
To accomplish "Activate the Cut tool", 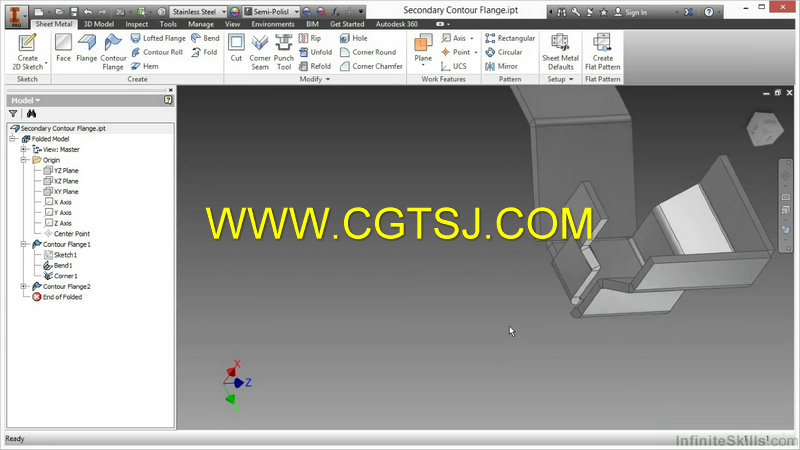I will click(x=236, y=48).
